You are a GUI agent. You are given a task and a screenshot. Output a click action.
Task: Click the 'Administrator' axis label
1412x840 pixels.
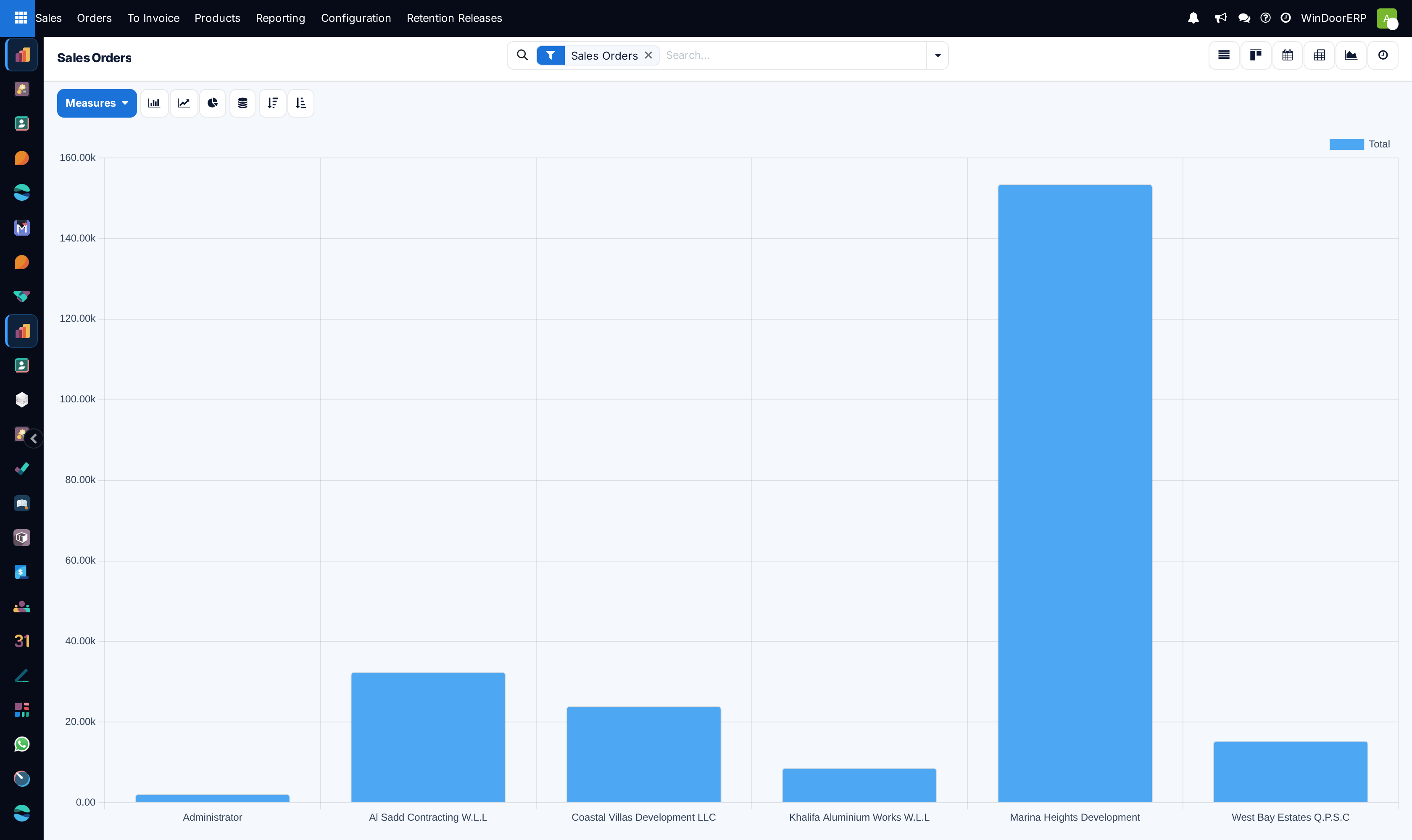click(x=212, y=817)
